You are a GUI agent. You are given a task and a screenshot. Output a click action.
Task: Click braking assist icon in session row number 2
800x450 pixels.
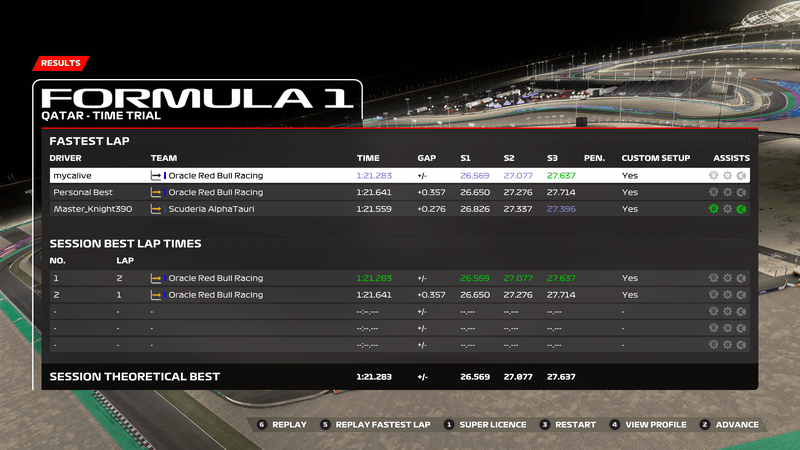[x=741, y=295]
